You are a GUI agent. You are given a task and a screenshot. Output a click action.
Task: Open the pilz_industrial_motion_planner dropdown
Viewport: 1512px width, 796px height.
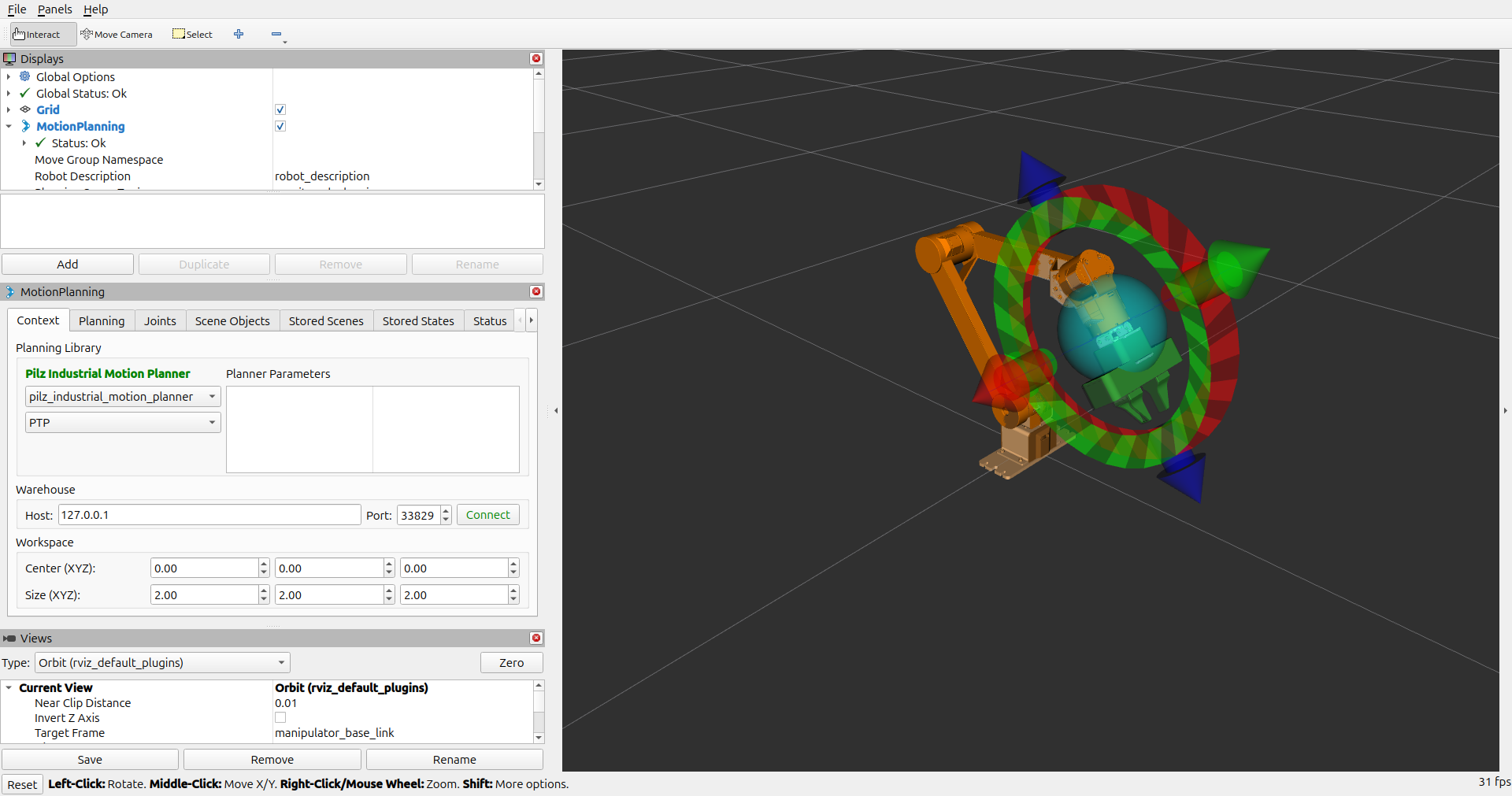point(123,396)
